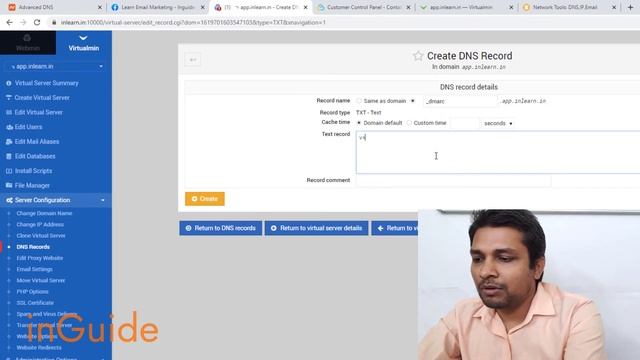The image size is (640, 360).
Task: Open the Virtualmin panel tab
Action: point(84,43)
